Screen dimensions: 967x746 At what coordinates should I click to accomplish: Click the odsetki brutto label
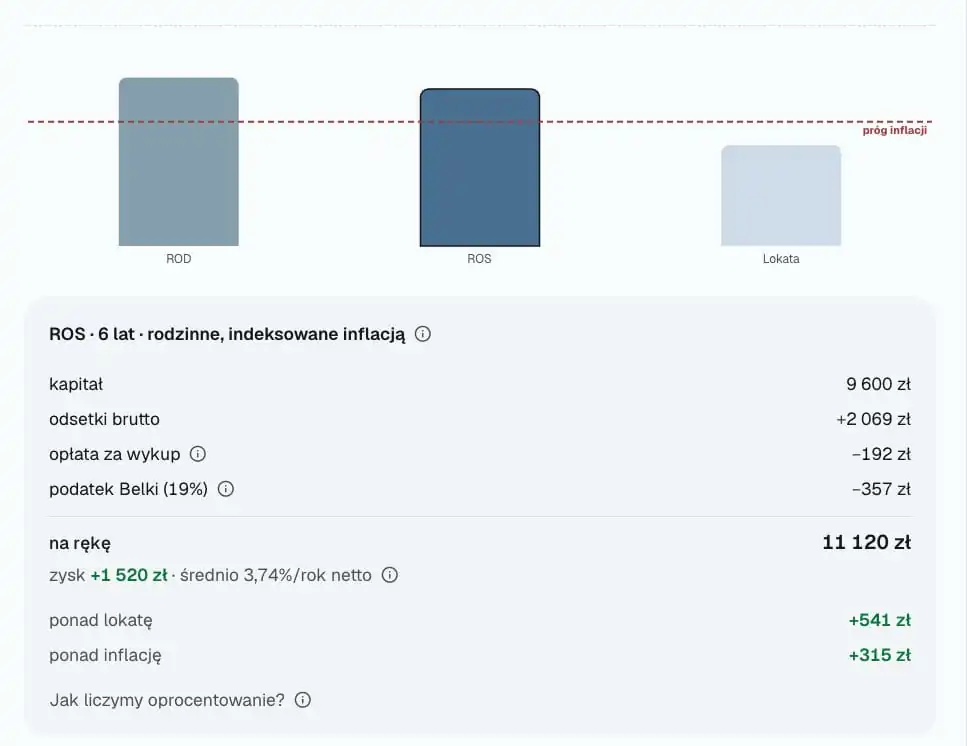[x=104, y=419]
